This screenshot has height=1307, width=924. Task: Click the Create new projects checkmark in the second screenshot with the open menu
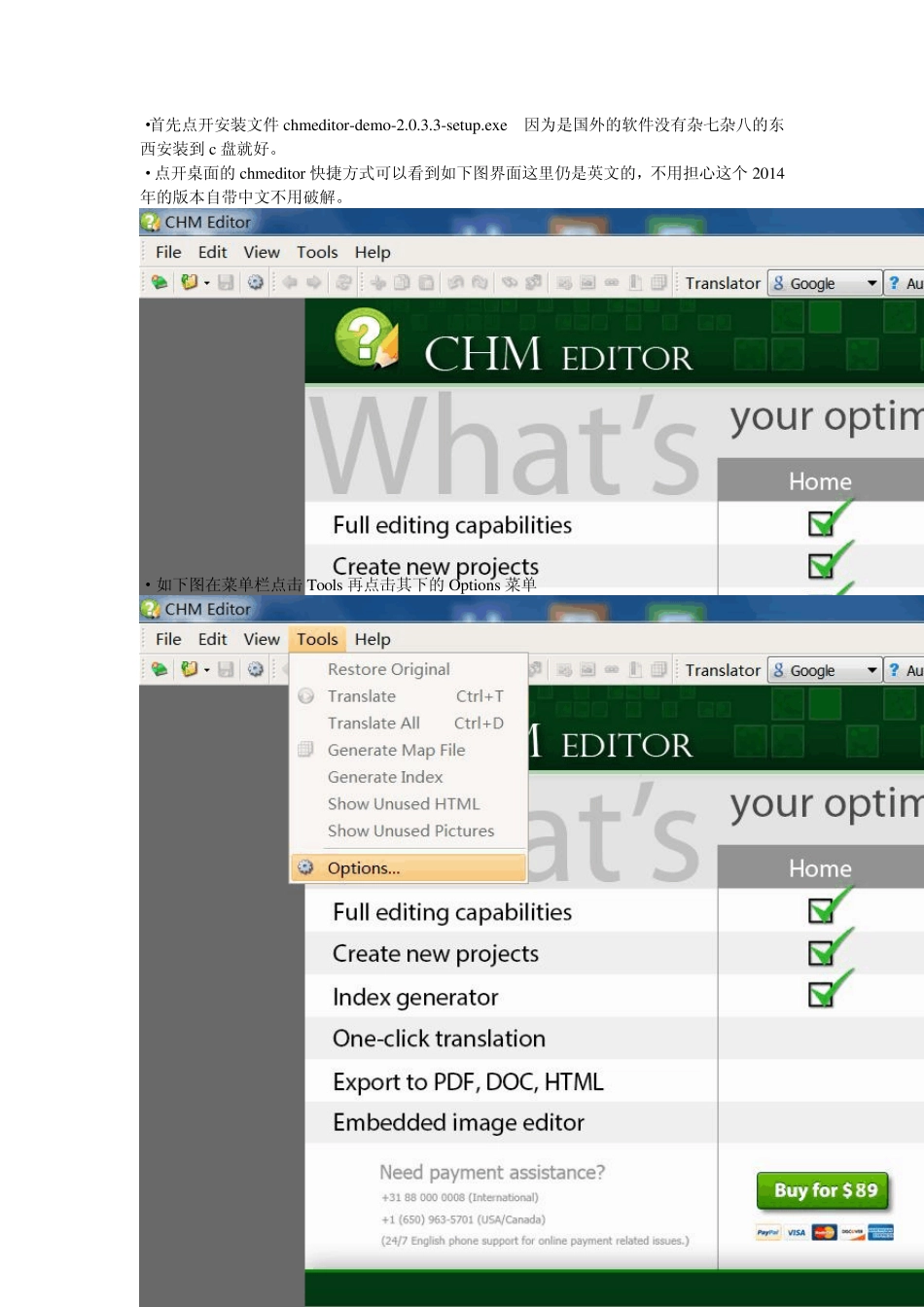click(830, 947)
